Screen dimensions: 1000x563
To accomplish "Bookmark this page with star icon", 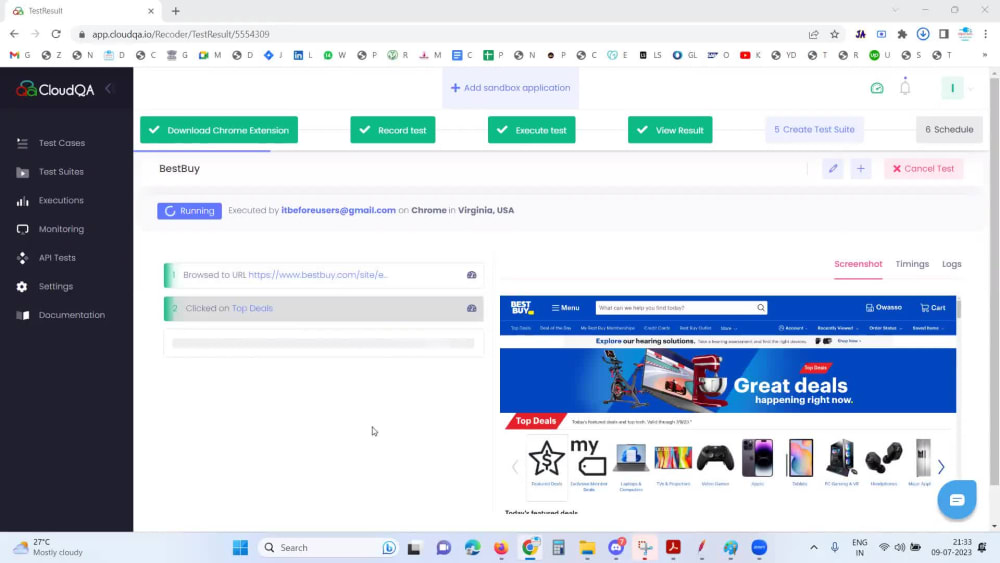I will (834, 34).
